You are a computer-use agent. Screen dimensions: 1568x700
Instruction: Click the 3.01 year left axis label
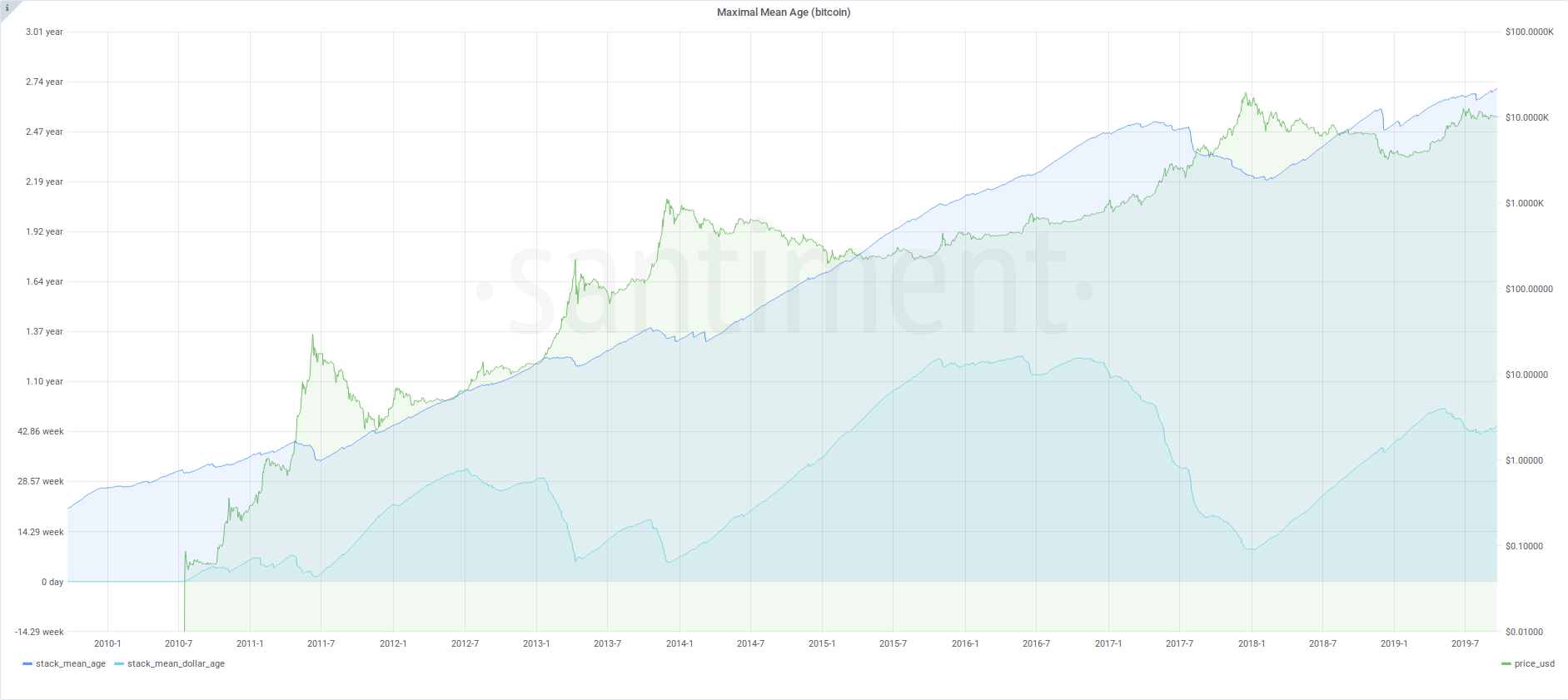tap(44, 32)
